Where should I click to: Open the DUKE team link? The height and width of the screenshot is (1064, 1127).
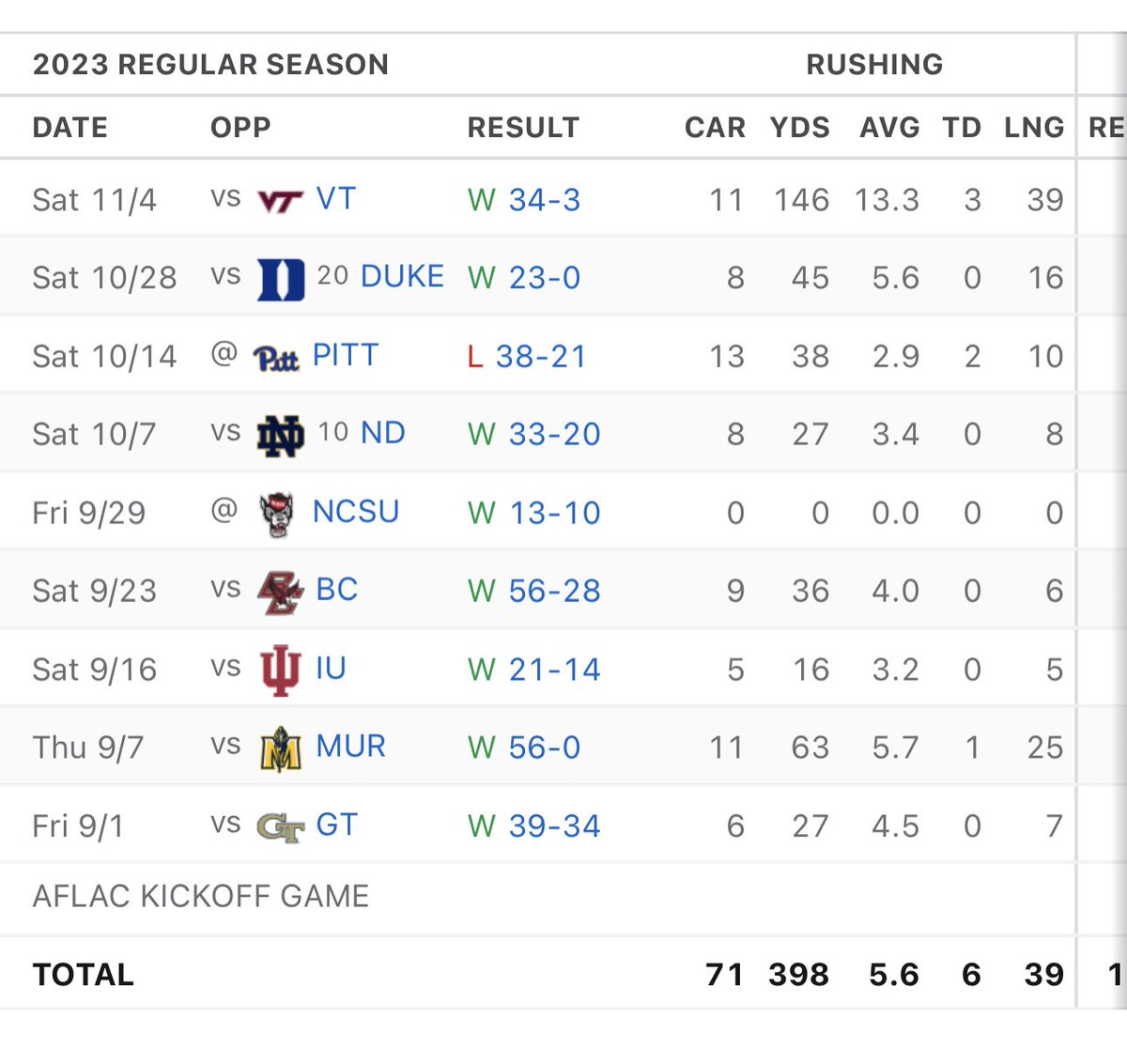pyautogui.click(x=402, y=276)
